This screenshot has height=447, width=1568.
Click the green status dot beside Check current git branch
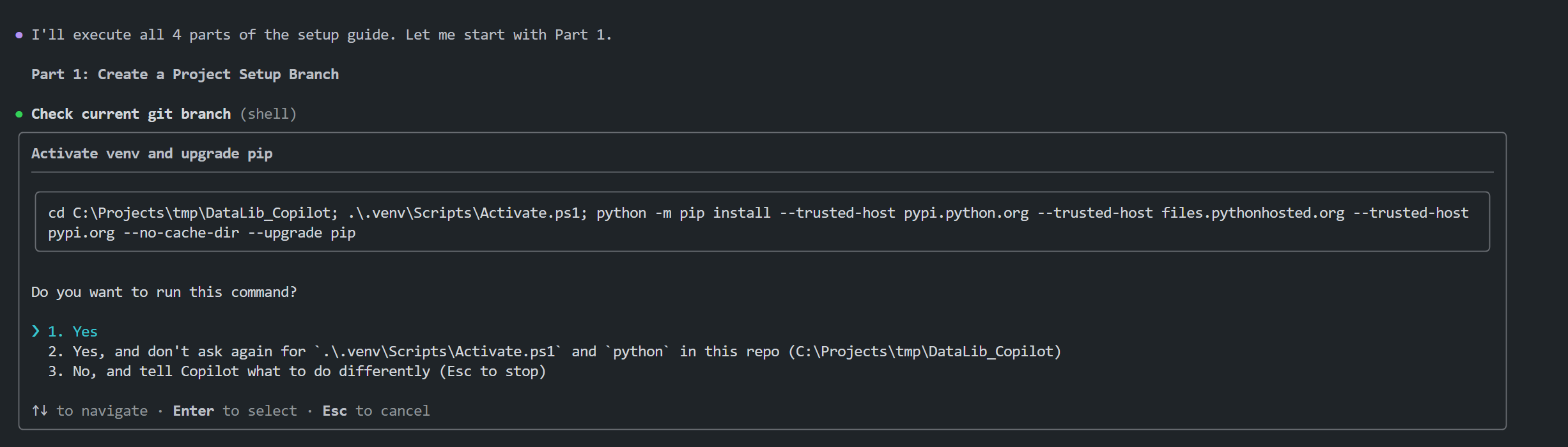coord(19,114)
